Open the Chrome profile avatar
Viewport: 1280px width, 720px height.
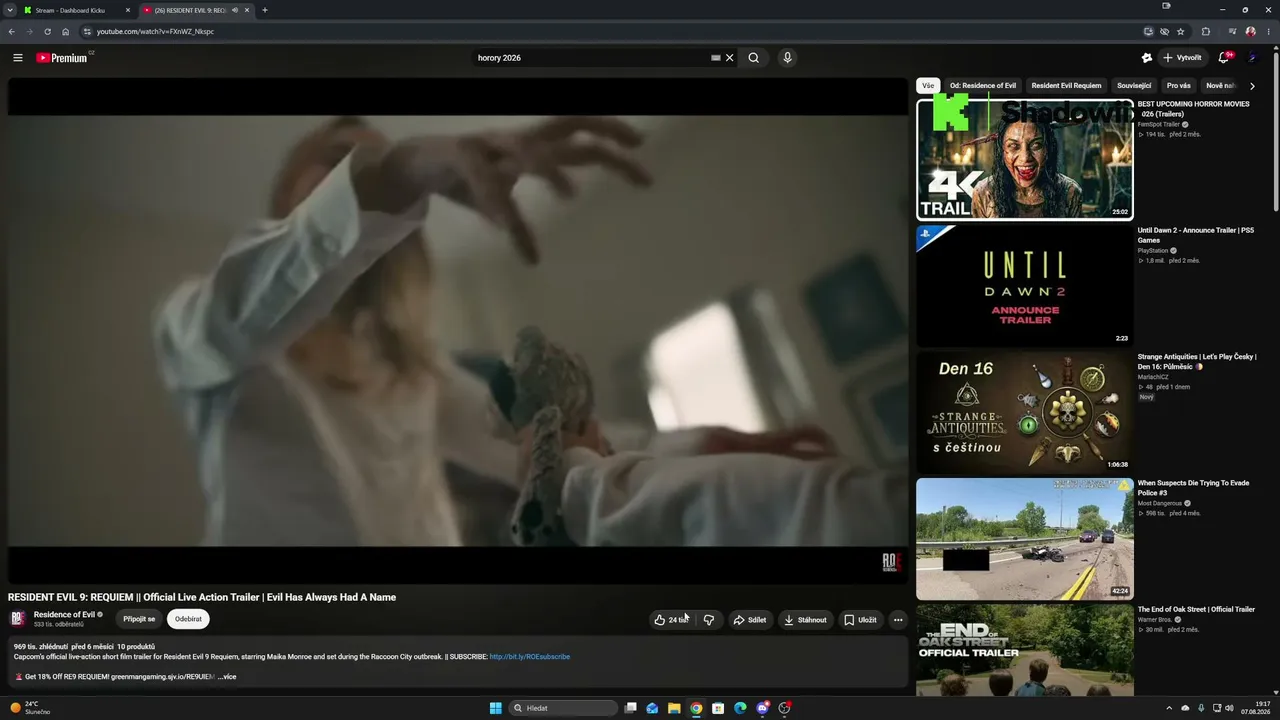[x=1250, y=31]
